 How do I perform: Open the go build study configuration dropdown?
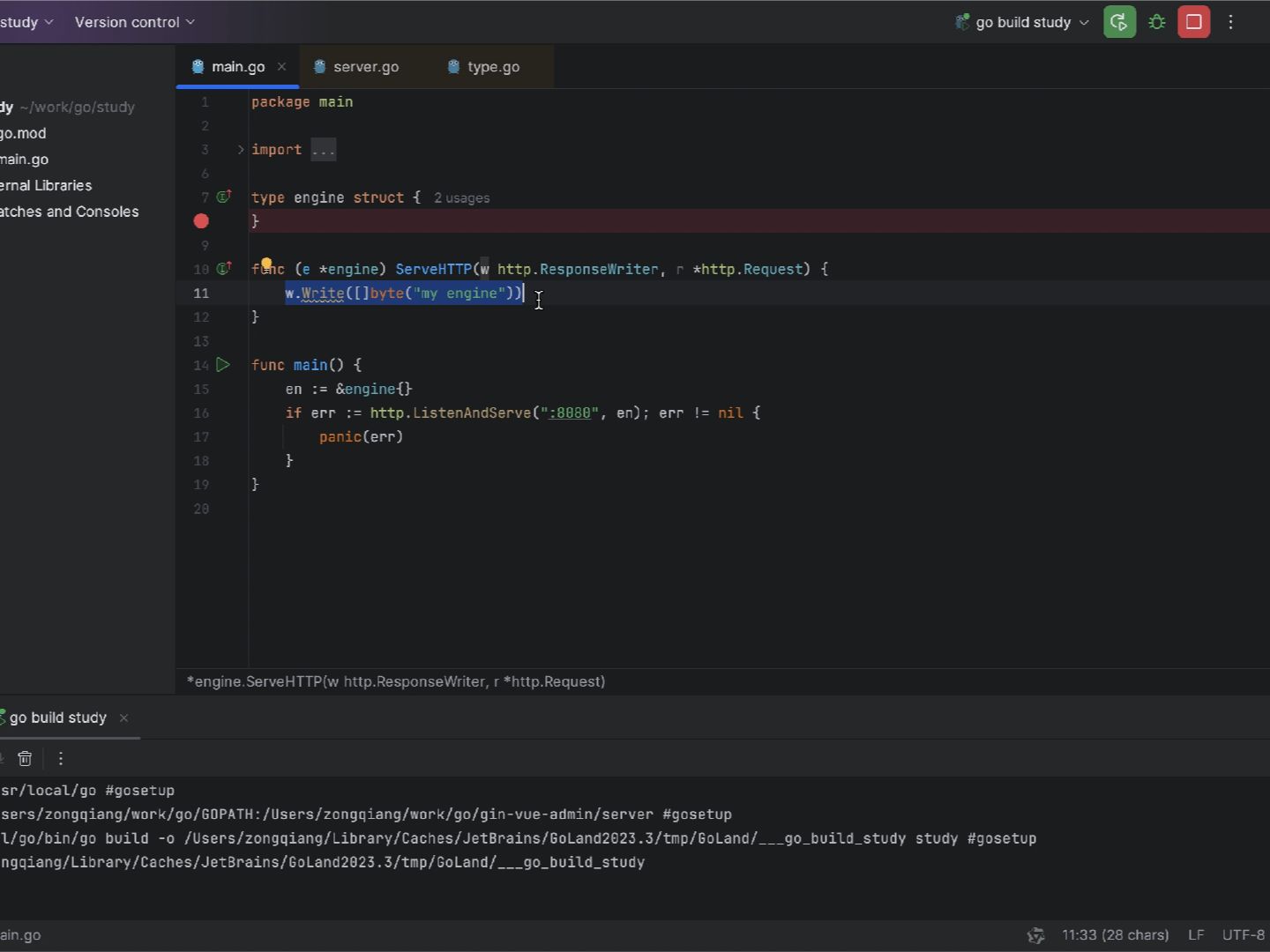coord(1023,22)
